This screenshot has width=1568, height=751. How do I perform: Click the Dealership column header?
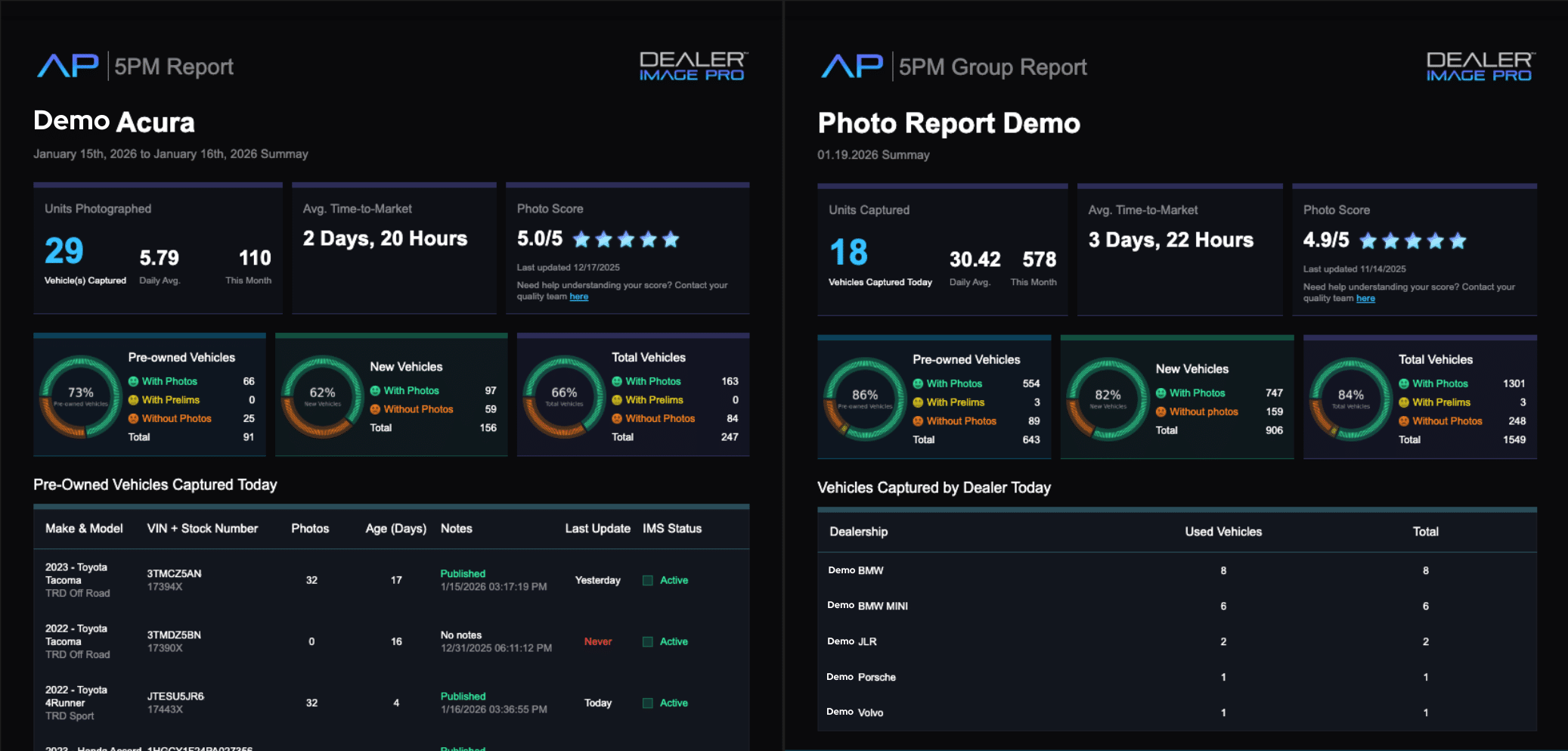click(x=858, y=532)
